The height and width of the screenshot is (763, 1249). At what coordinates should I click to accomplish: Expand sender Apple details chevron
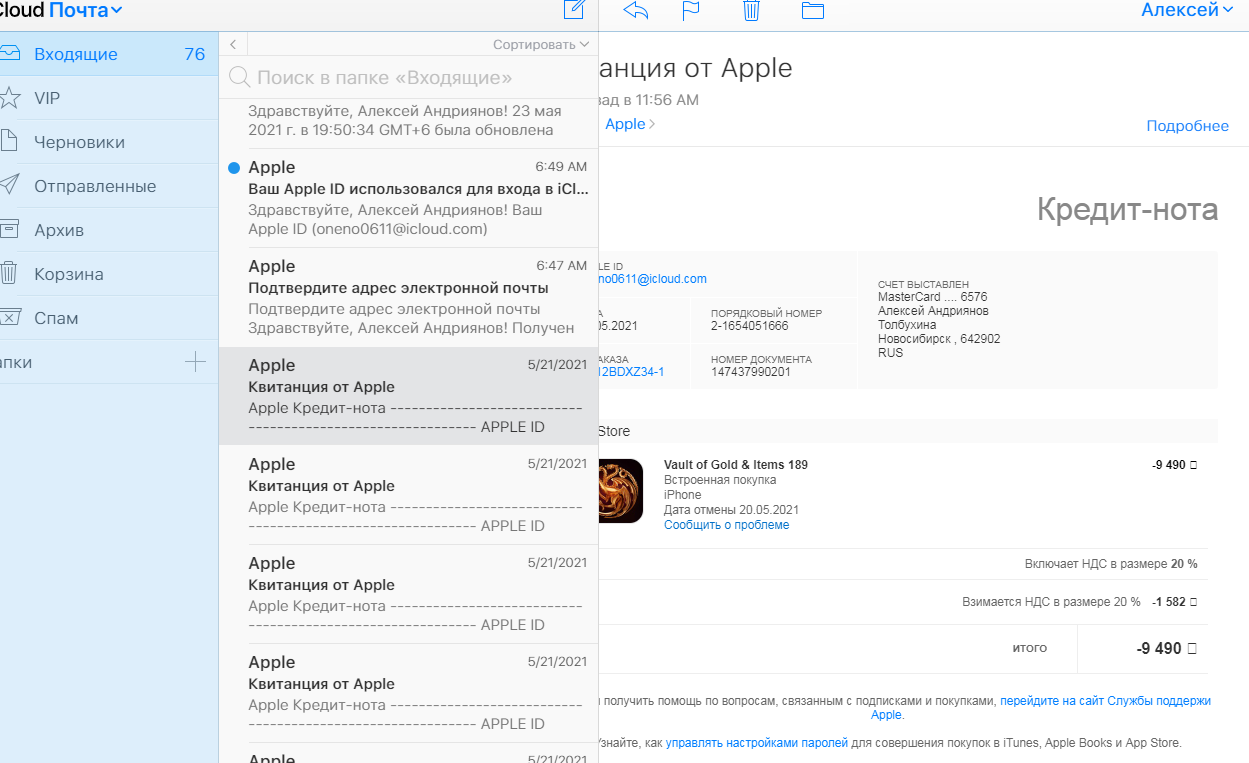652,124
